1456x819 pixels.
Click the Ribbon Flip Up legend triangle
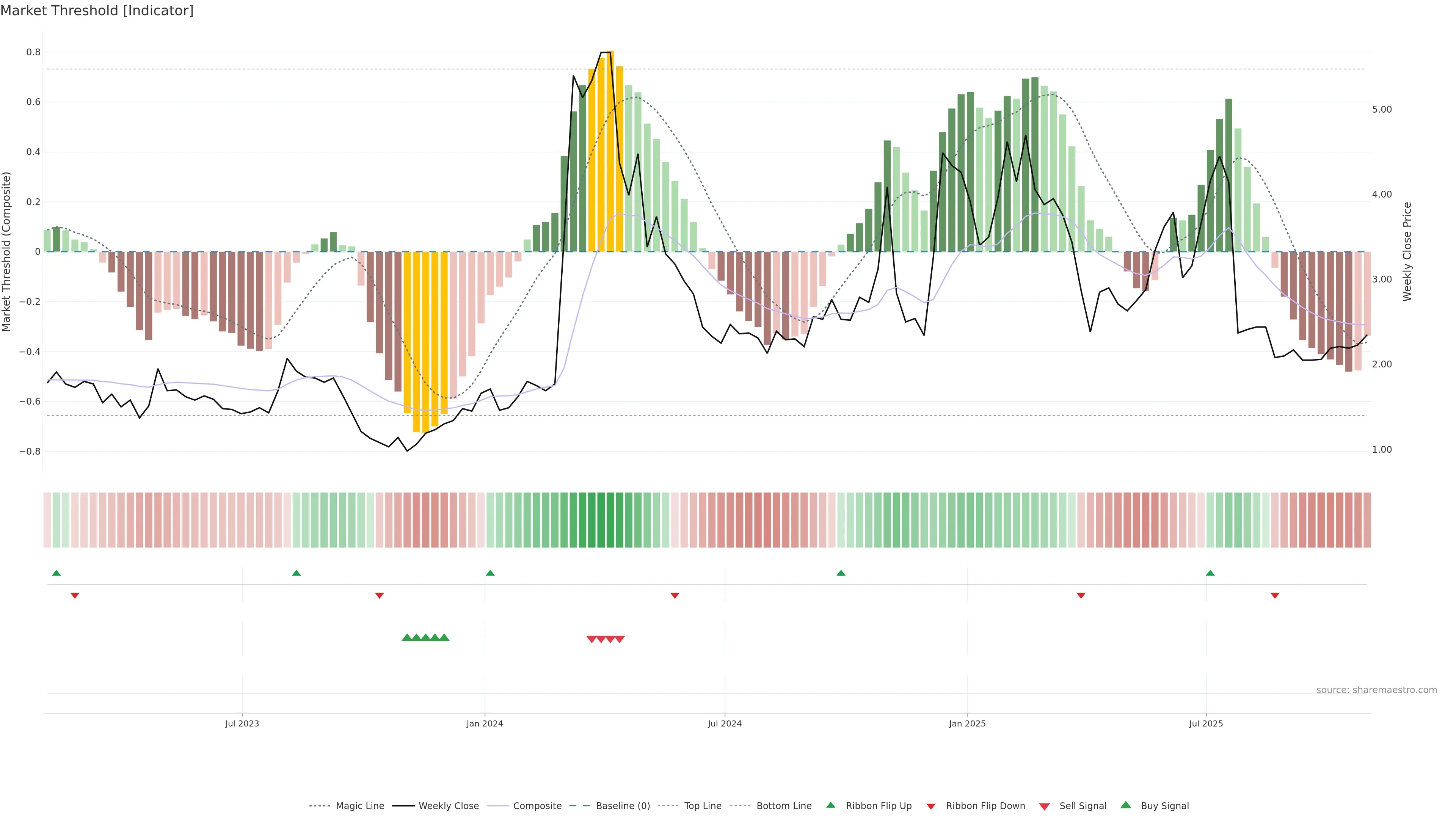coord(830,805)
